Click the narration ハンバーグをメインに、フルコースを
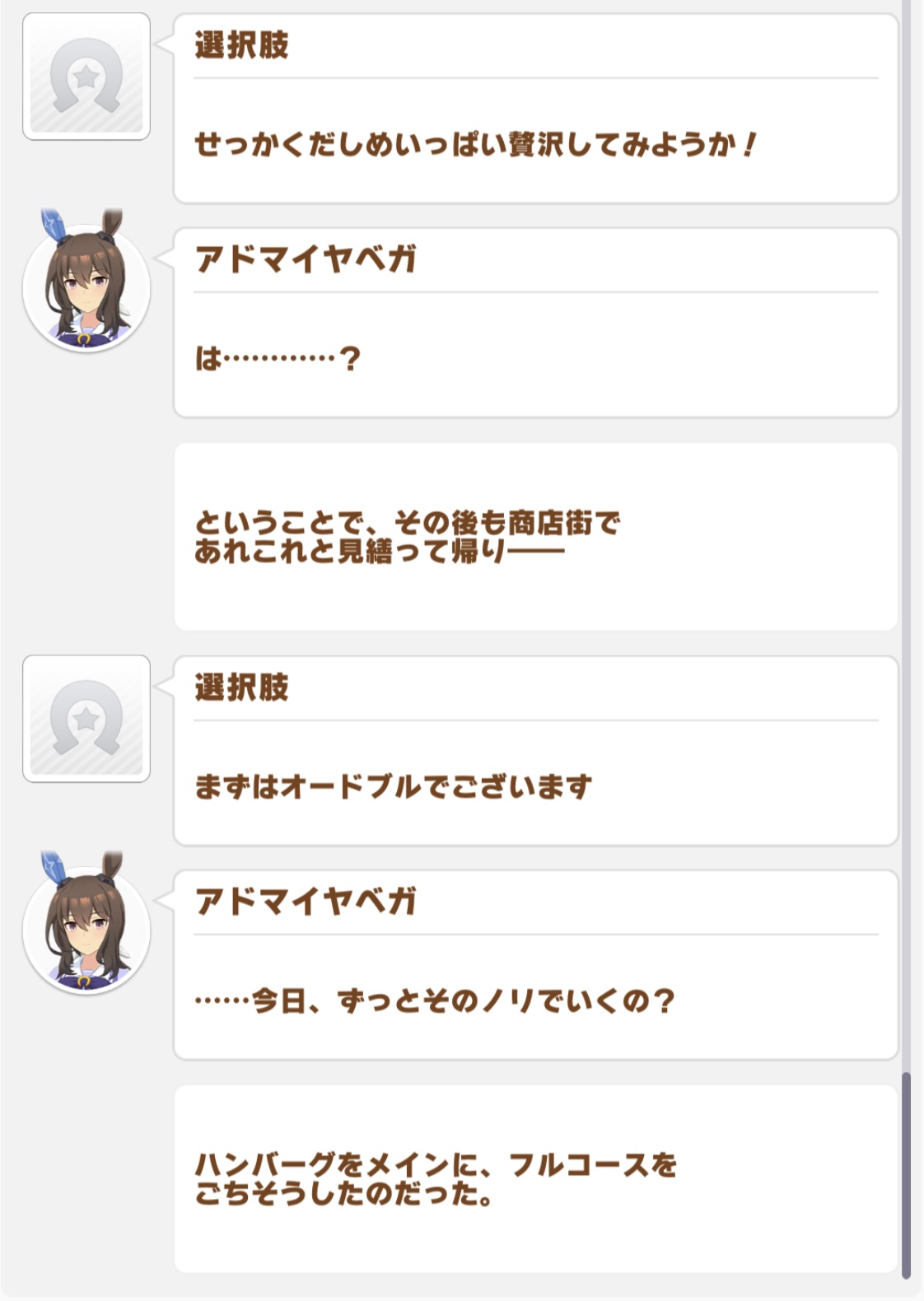This screenshot has height=1301, width=924. (435, 1164)
